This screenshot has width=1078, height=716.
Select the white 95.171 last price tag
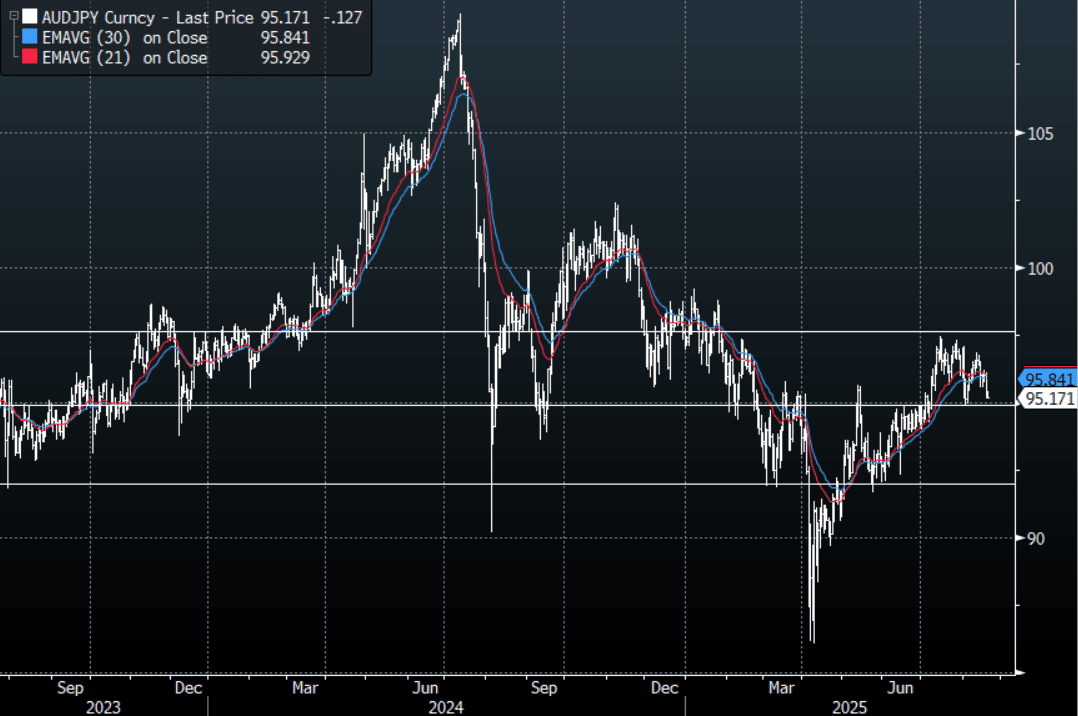pyautogui.click(x=1048, y=398)
